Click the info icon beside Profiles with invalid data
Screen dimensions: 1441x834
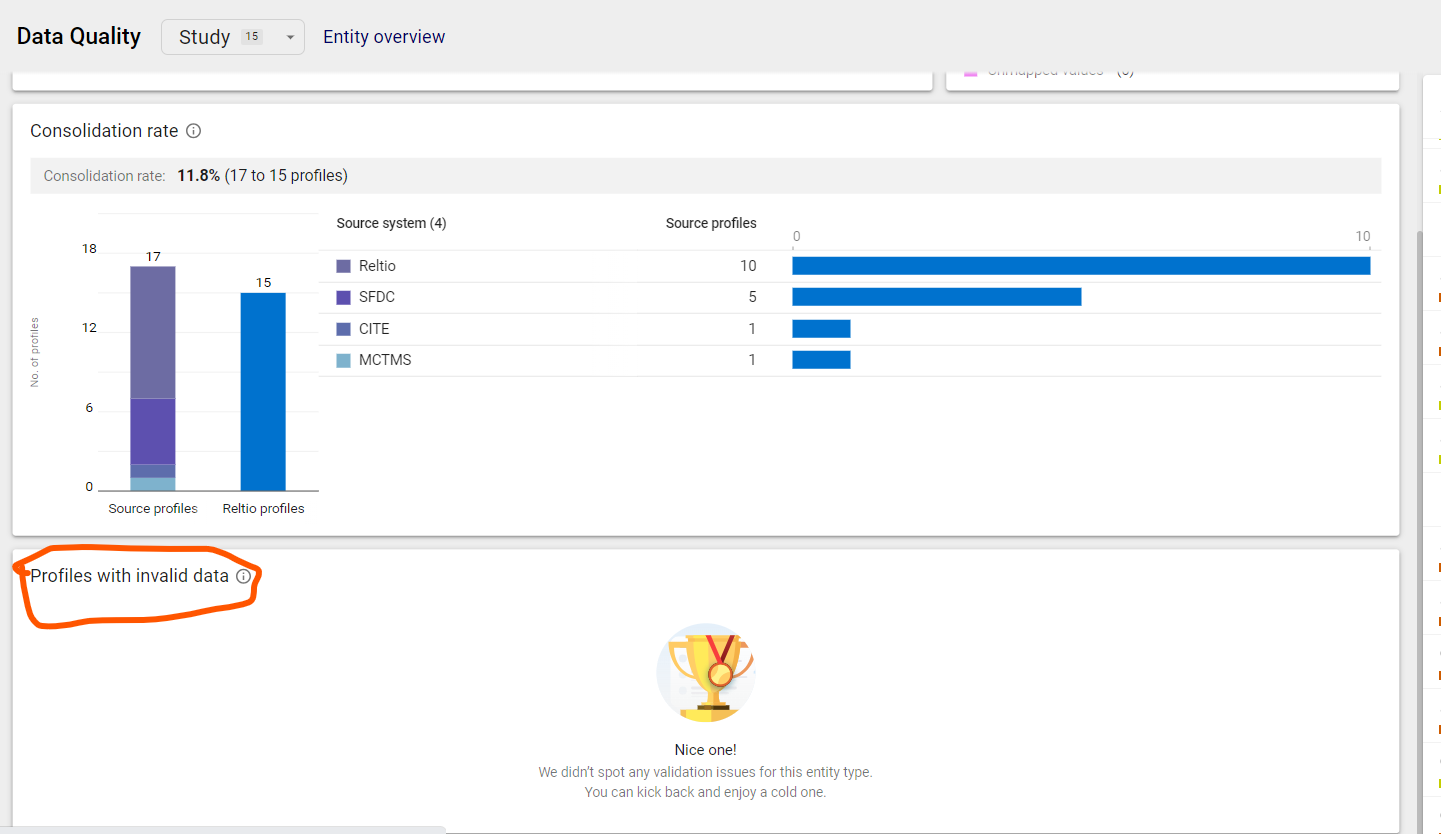tap(245, 576)
